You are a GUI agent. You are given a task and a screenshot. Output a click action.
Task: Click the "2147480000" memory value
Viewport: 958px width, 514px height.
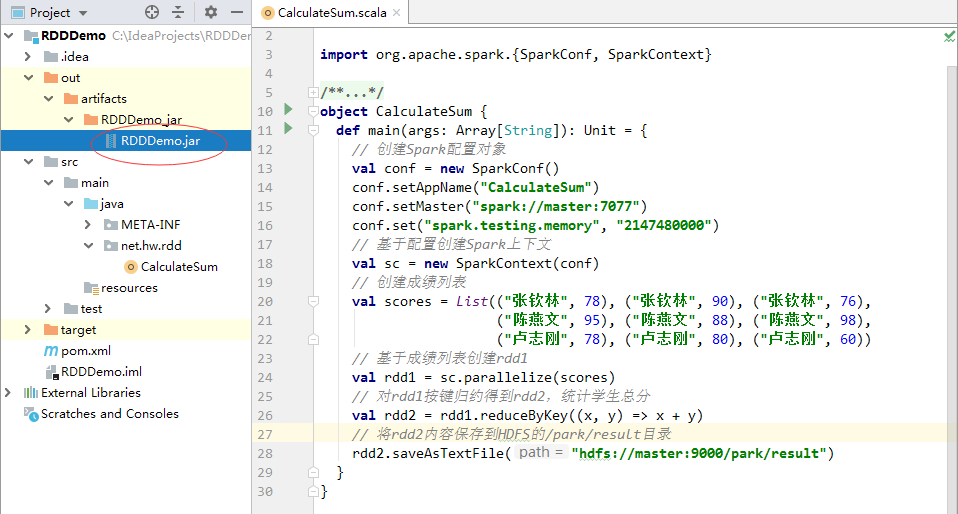coord(664,226)
